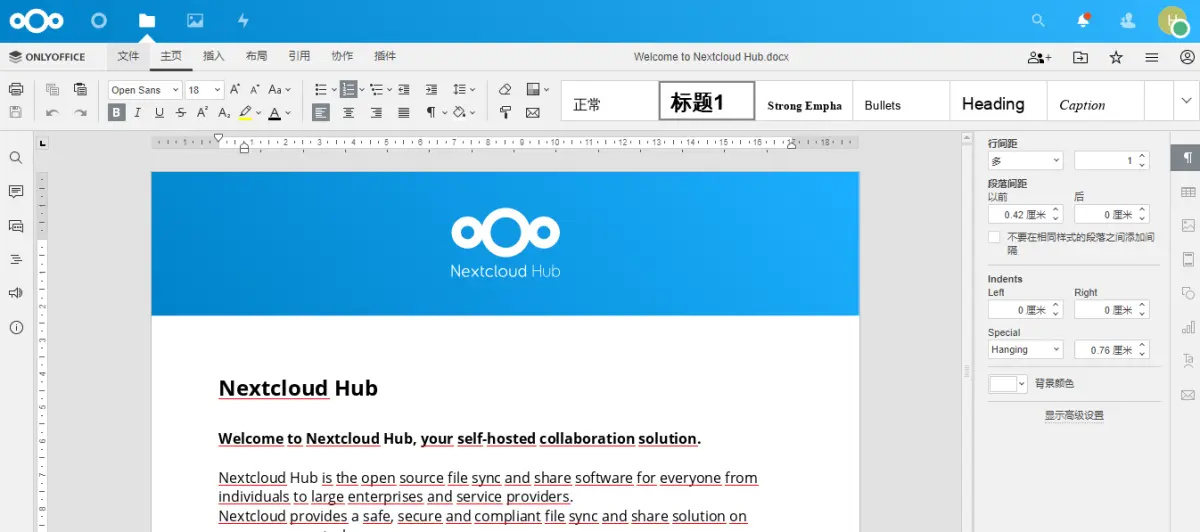1200x532 pixels.
Task: Switch to the 引用 tab
Action: click(299, 57)
